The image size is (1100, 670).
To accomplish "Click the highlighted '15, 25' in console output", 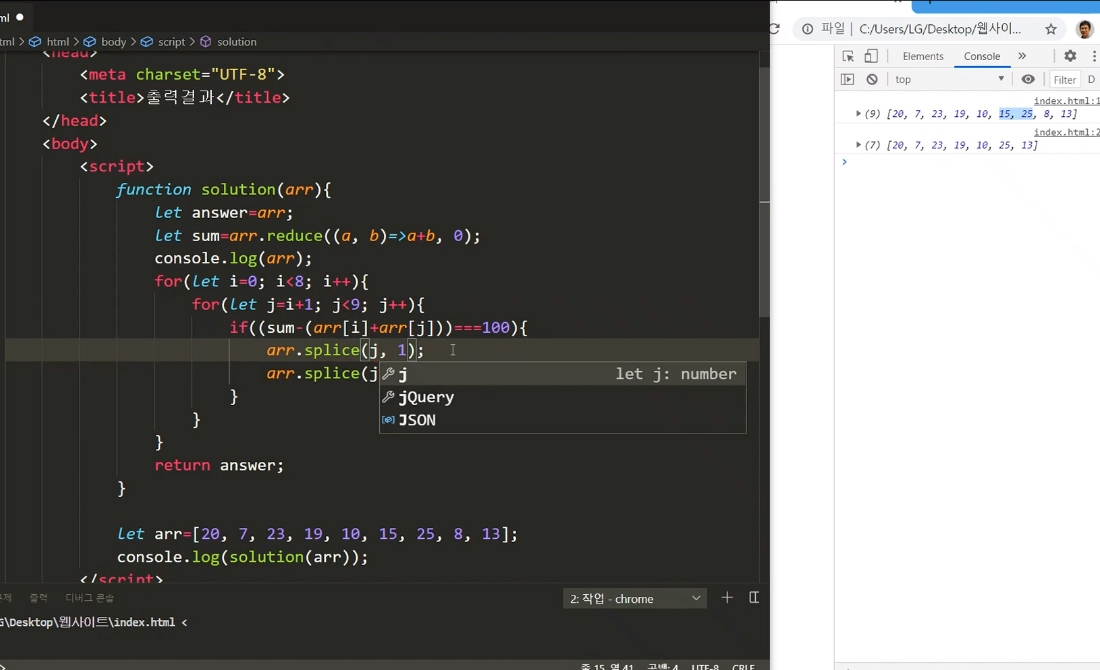I will pos(1016,114).
